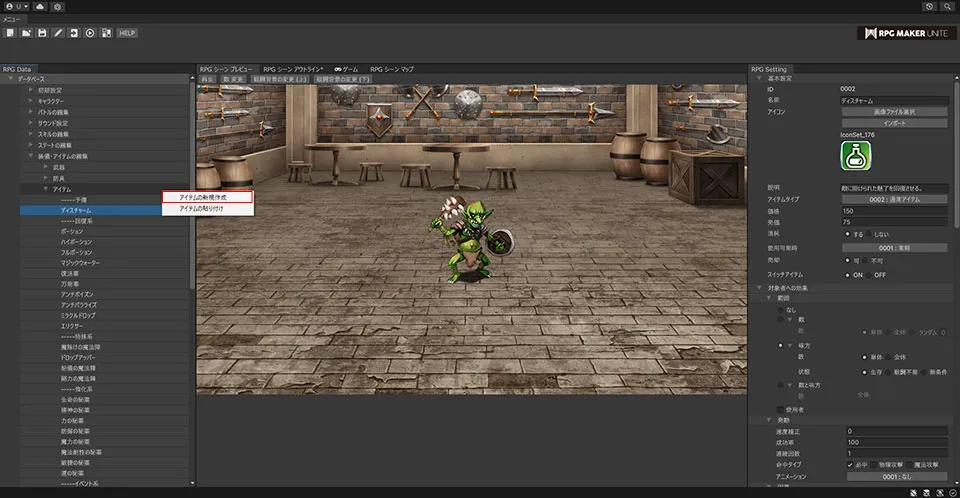Click the HELP button in toolbar
This screenshot has width=960, height=498.
pos(127,33)
